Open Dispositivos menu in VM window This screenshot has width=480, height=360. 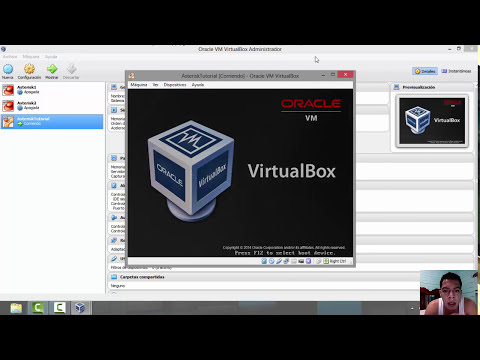click(x=175, y=85)
